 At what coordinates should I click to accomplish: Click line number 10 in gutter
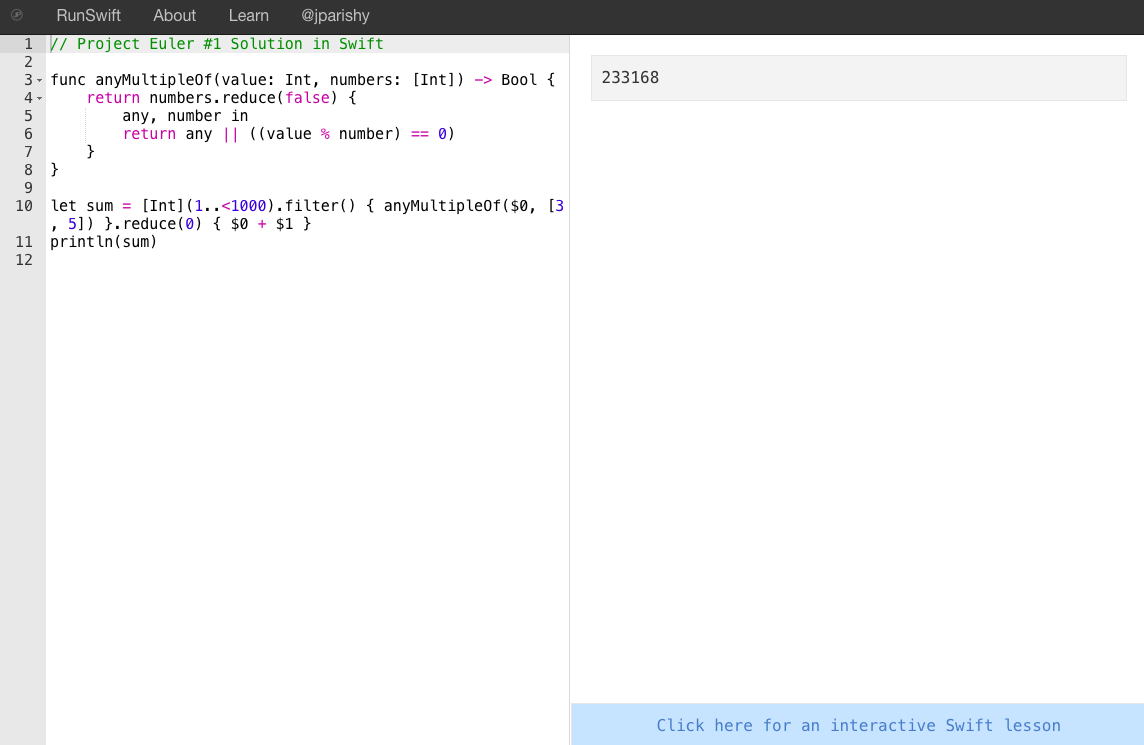(x=24, y=206)
